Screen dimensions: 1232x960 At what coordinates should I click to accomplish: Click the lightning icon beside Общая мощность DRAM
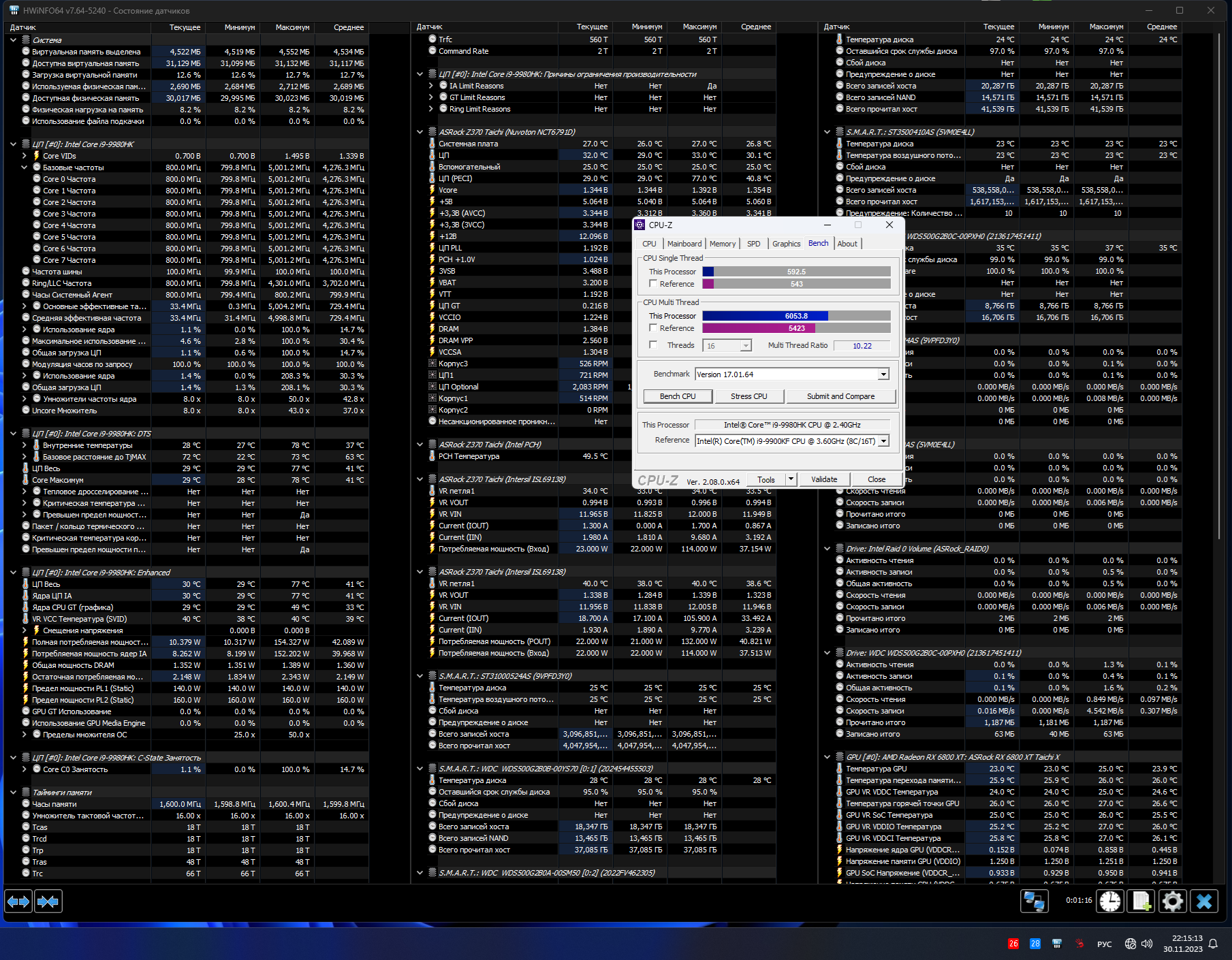(25, 665)
